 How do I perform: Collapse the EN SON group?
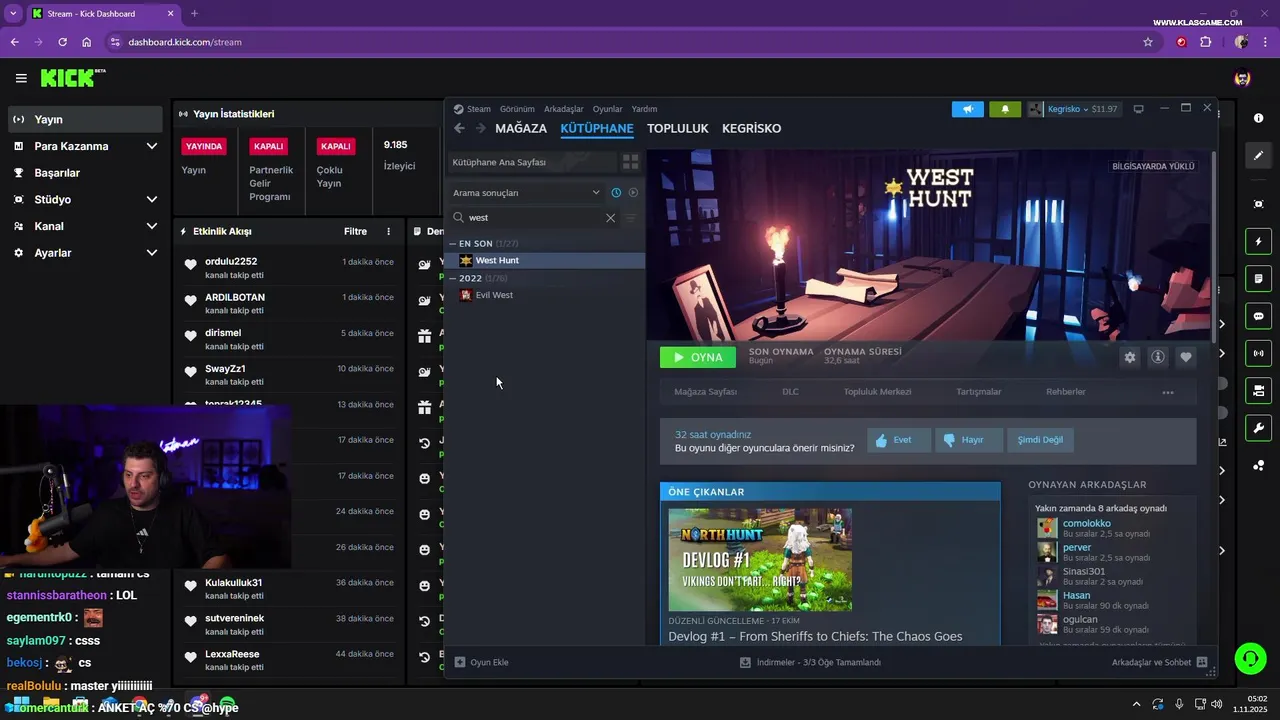pos(453,243)
